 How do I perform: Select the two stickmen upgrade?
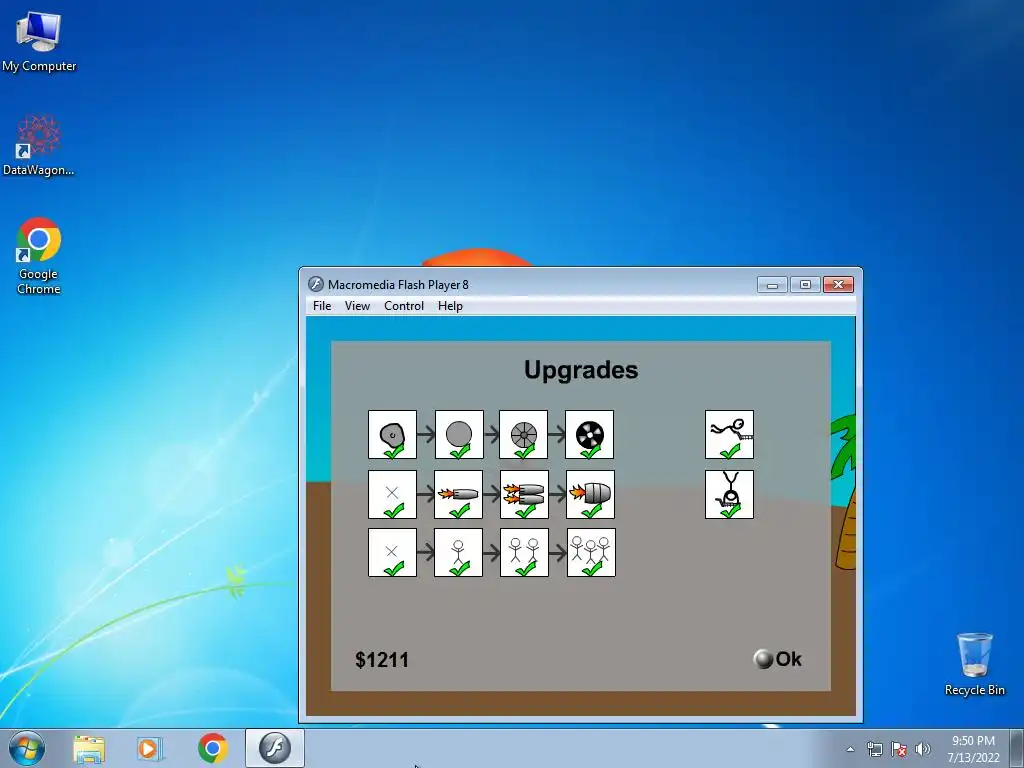pyautogui.click(x=524, y=552)
